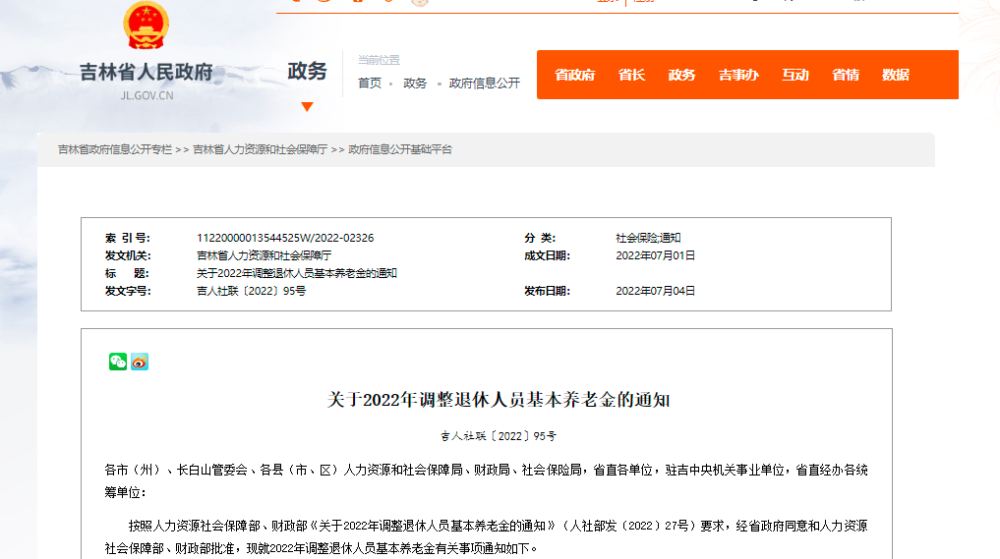The height and width of the screenshot is (559, 1000).
Task: Click the 吉林省人民政府 site title
Action: coord(146,72)
